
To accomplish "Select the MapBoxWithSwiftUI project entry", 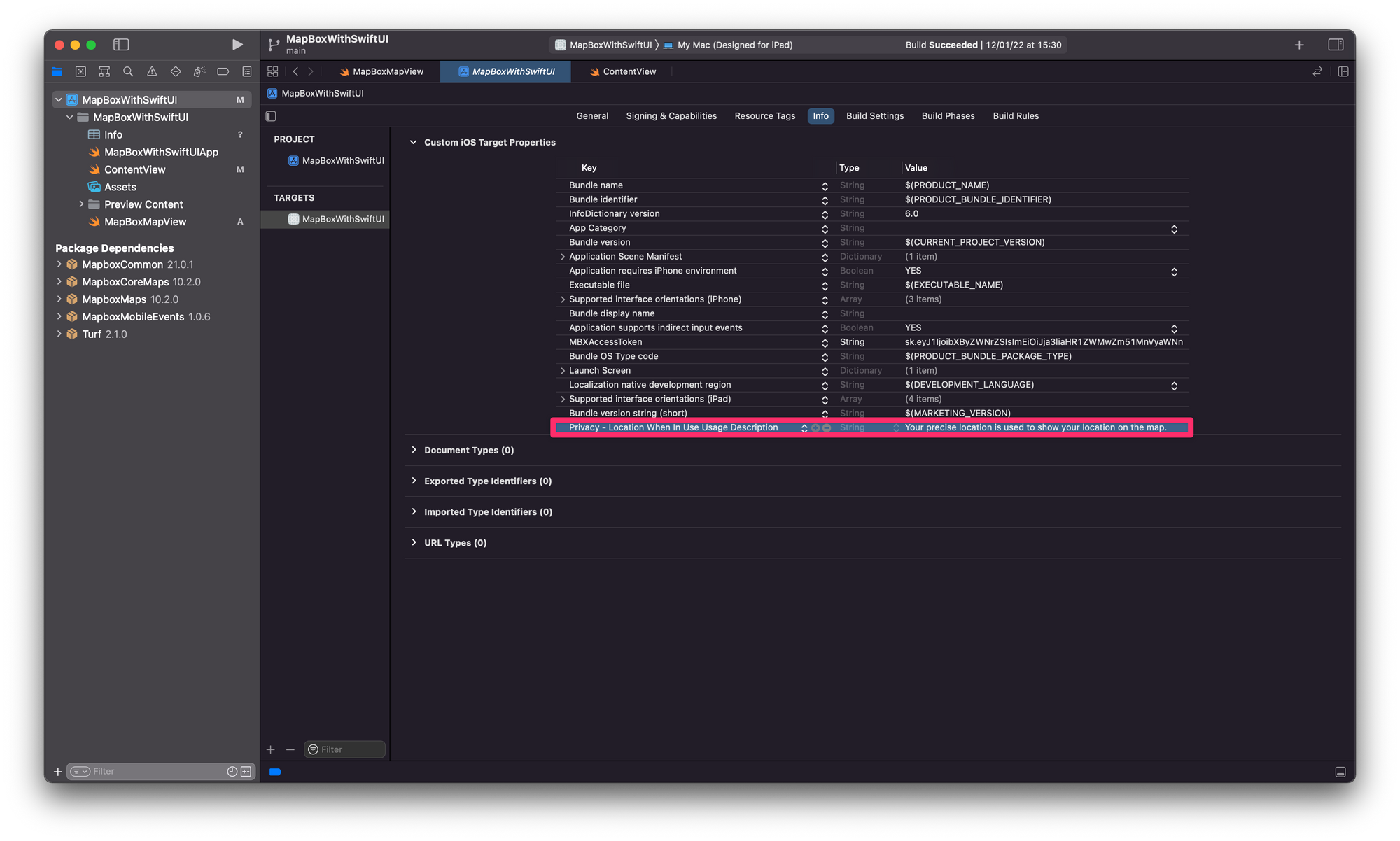I will click(x=342, y=161).
